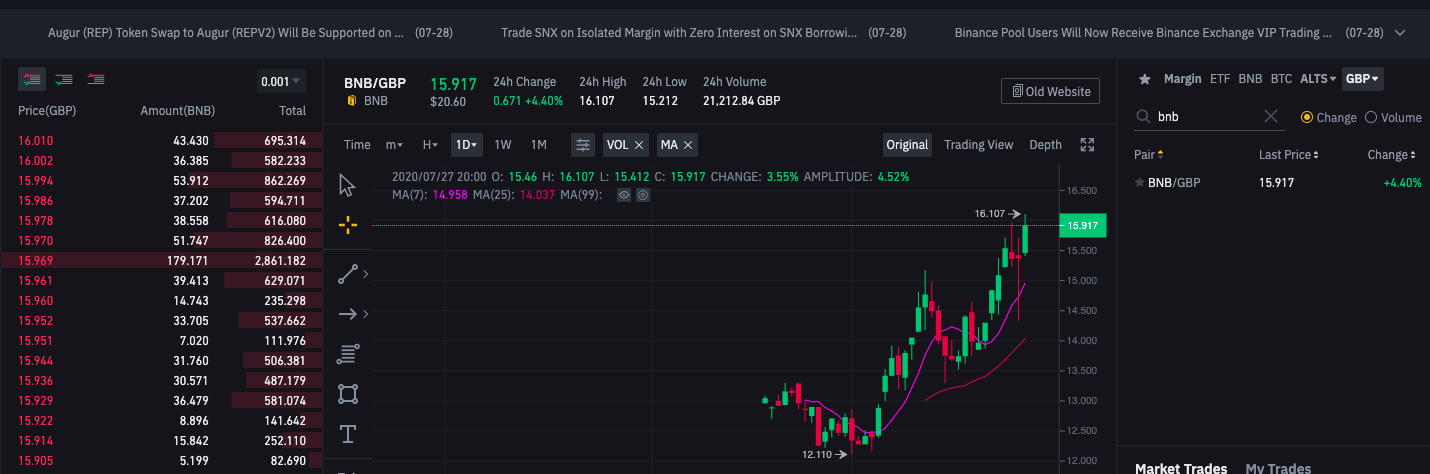This screenshot has width=1430, height=474.
Task: Open Binance Pool VIP trading announcement
Action: coord(1143,33)
